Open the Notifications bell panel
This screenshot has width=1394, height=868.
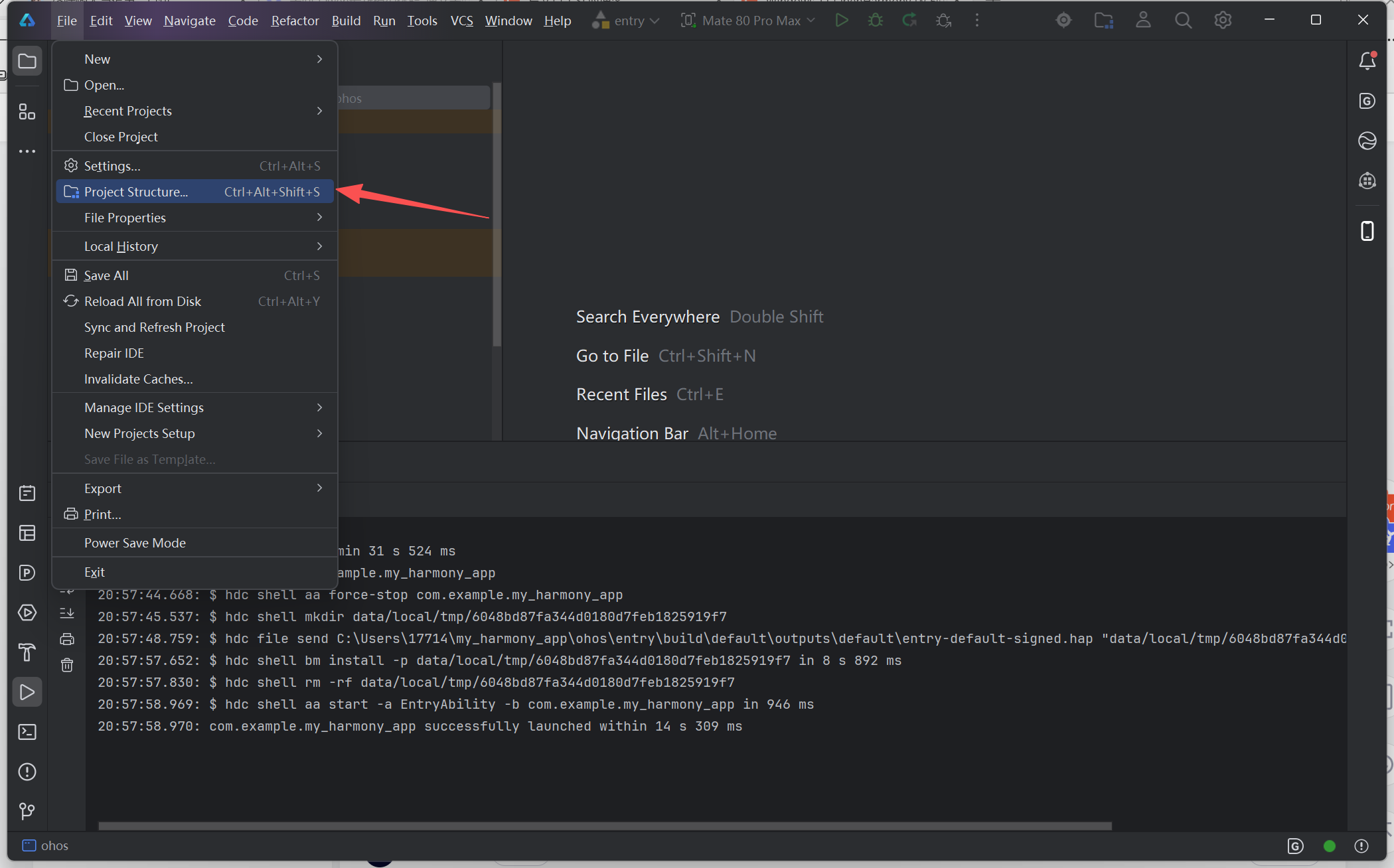1367,61
